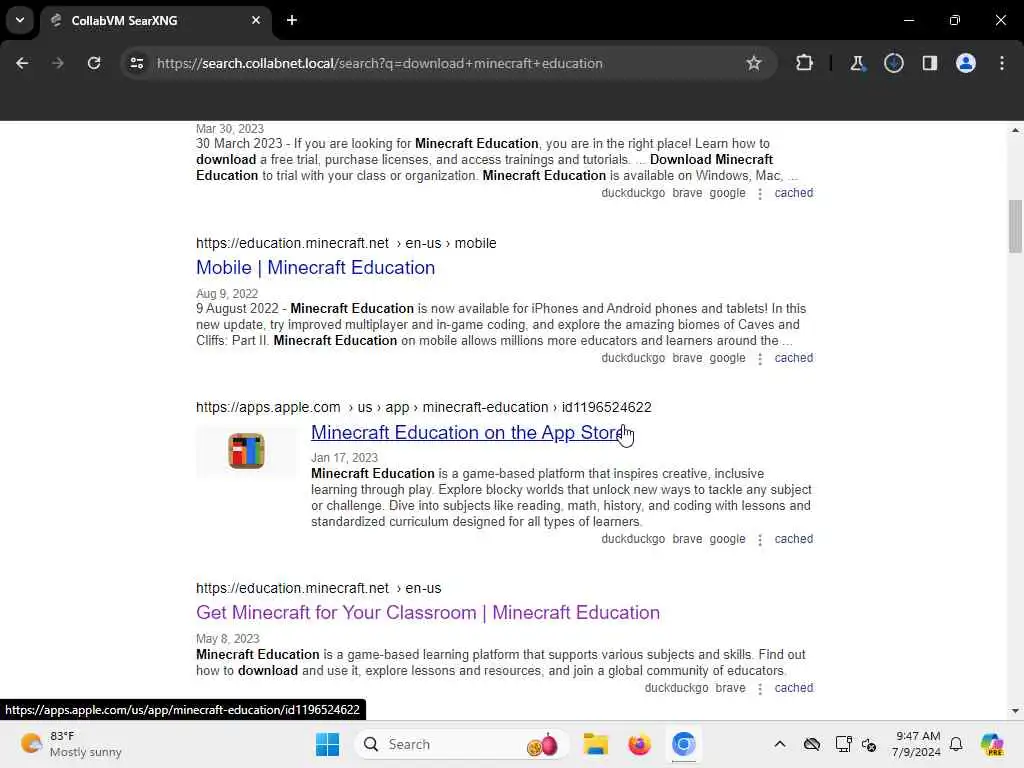The width and height of the screenshot is (1024, 768).
Task: Open File Explorer from taskbar
Action: click(x=596, y=744)
